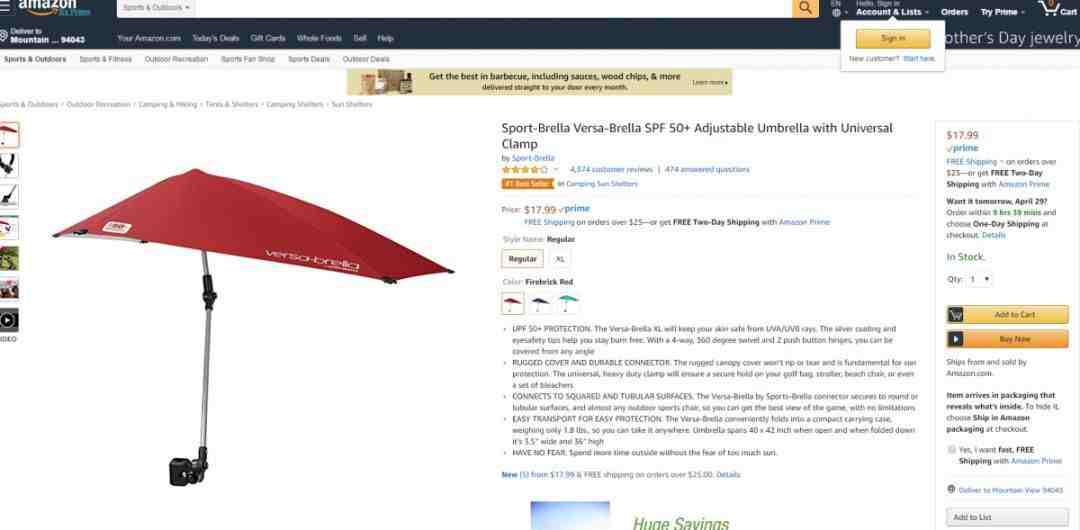Expand the Add to List dropdown
The height and width of the screenshot is (530, 1080).
coord(1008,518)
